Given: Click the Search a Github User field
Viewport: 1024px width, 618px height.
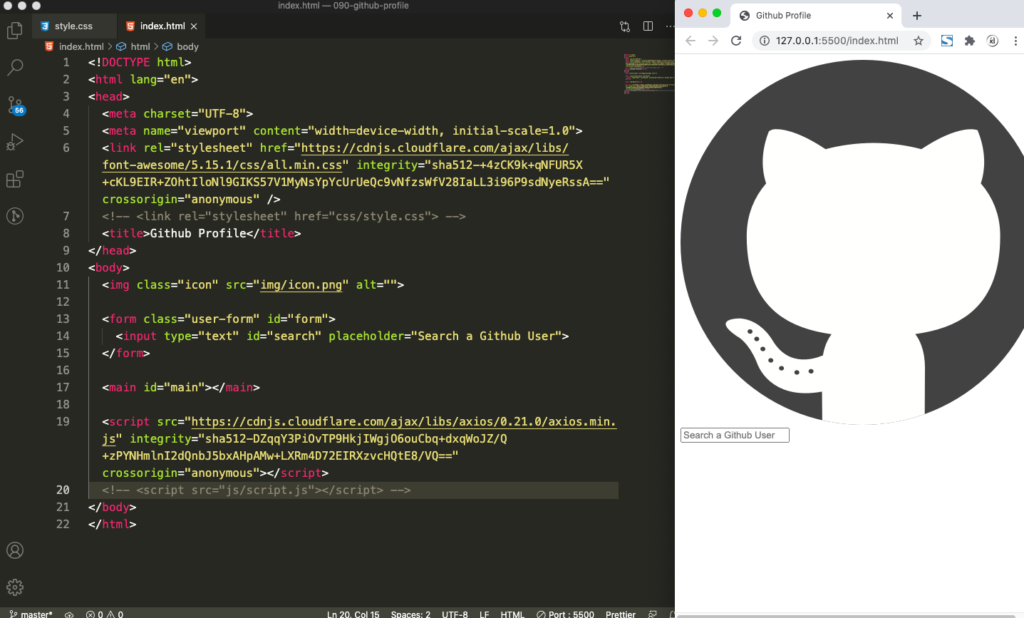Looking at the screenshot, I should coord(735,435).
